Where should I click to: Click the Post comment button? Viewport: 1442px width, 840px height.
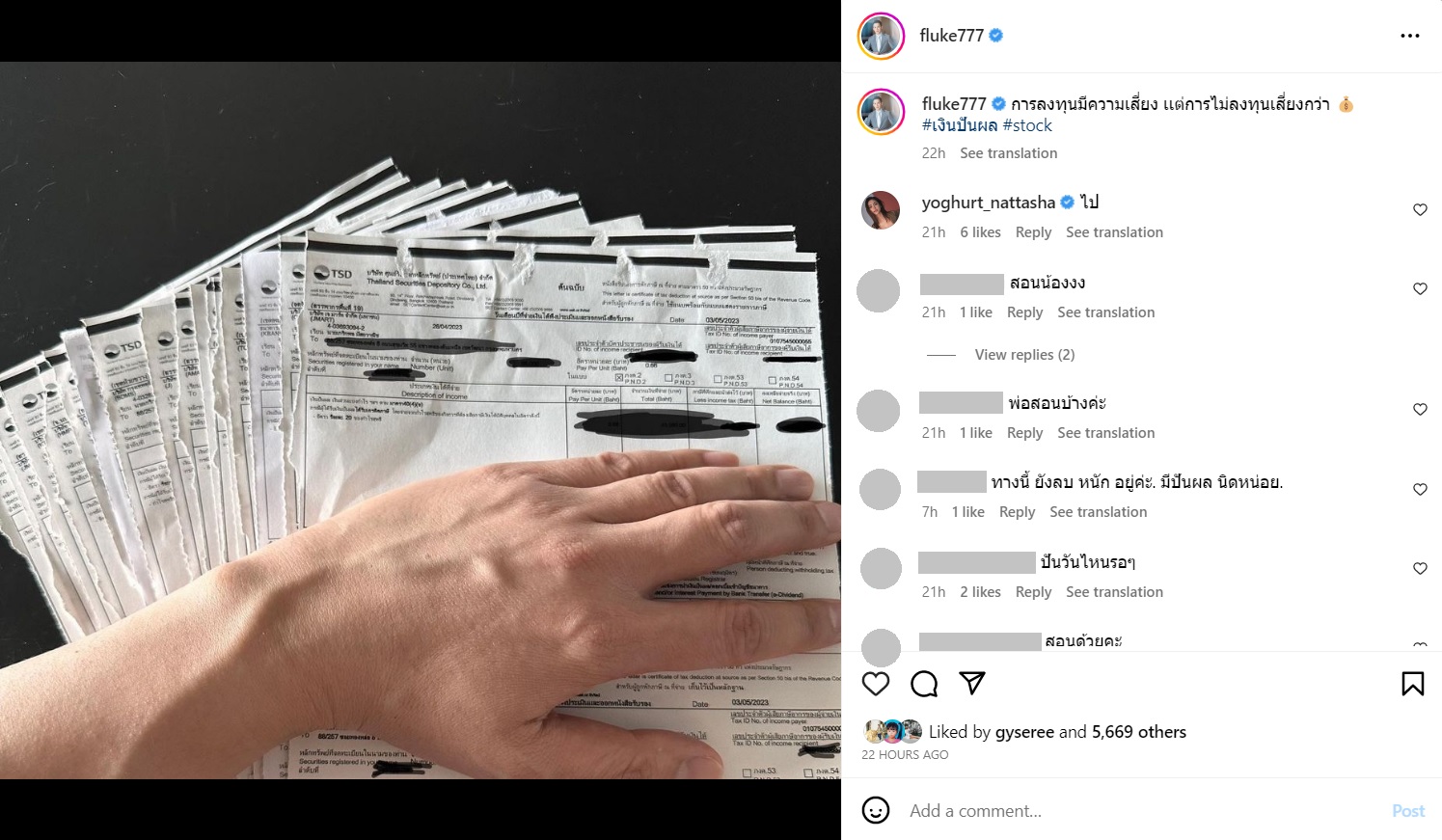click(1408, 811)
